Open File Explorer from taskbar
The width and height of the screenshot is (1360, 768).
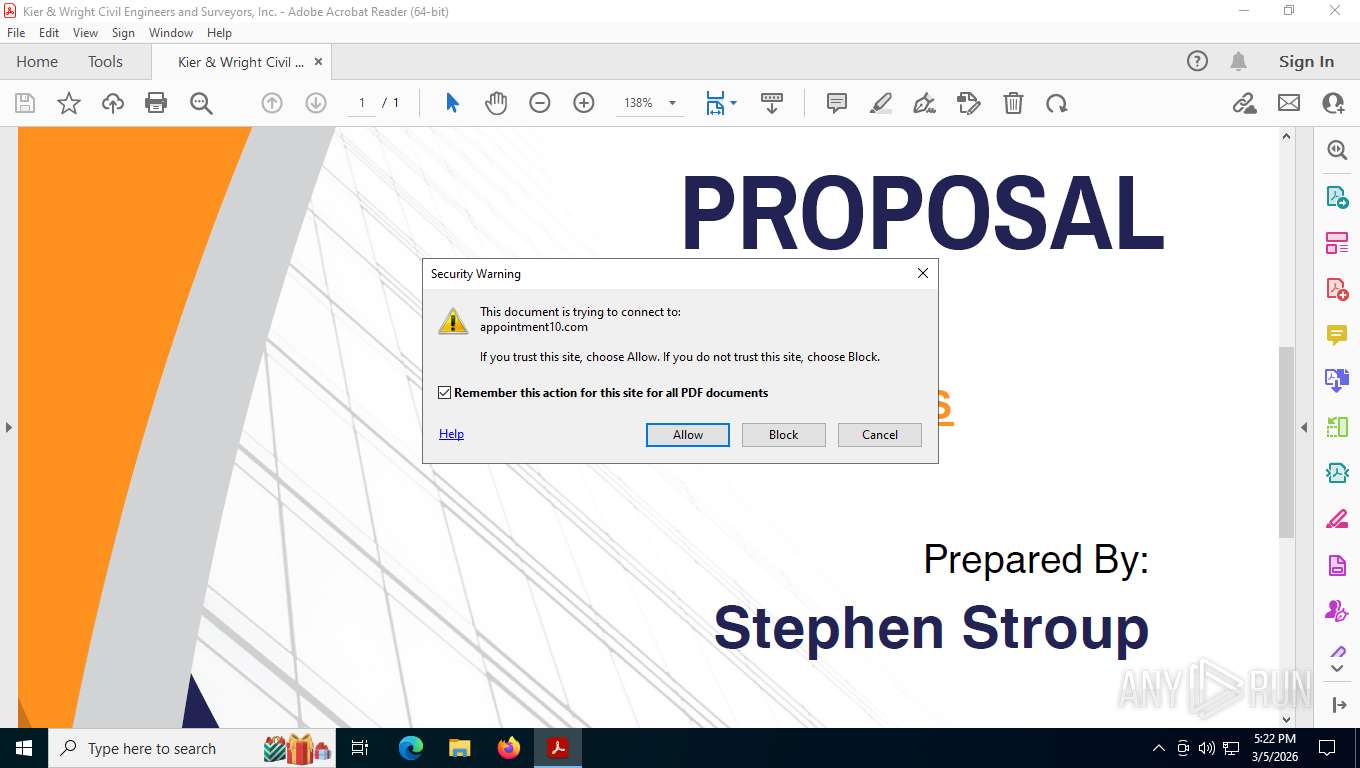point(459,748)
